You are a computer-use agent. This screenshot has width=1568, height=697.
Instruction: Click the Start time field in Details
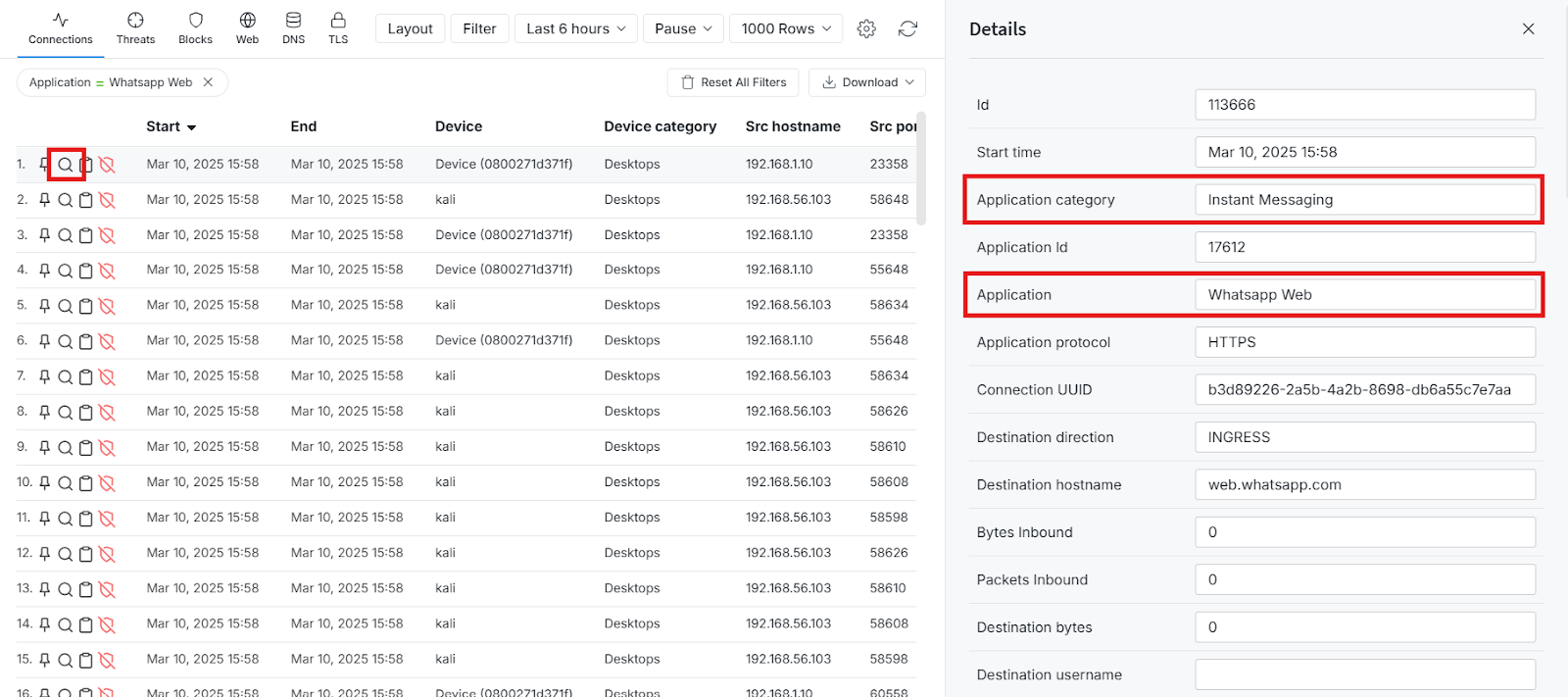pos(1365,152)
